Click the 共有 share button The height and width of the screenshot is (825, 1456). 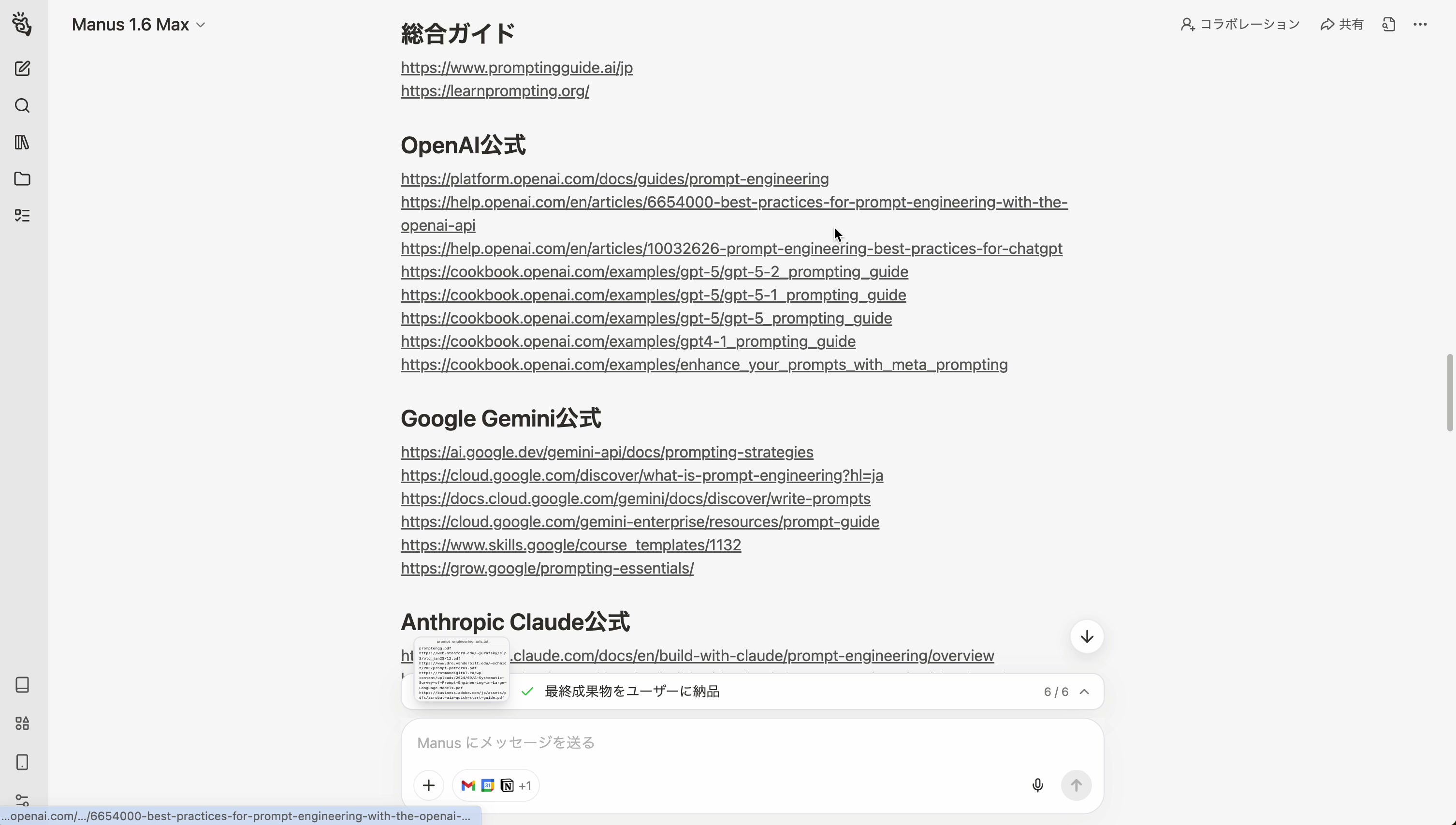(1343, 24)
